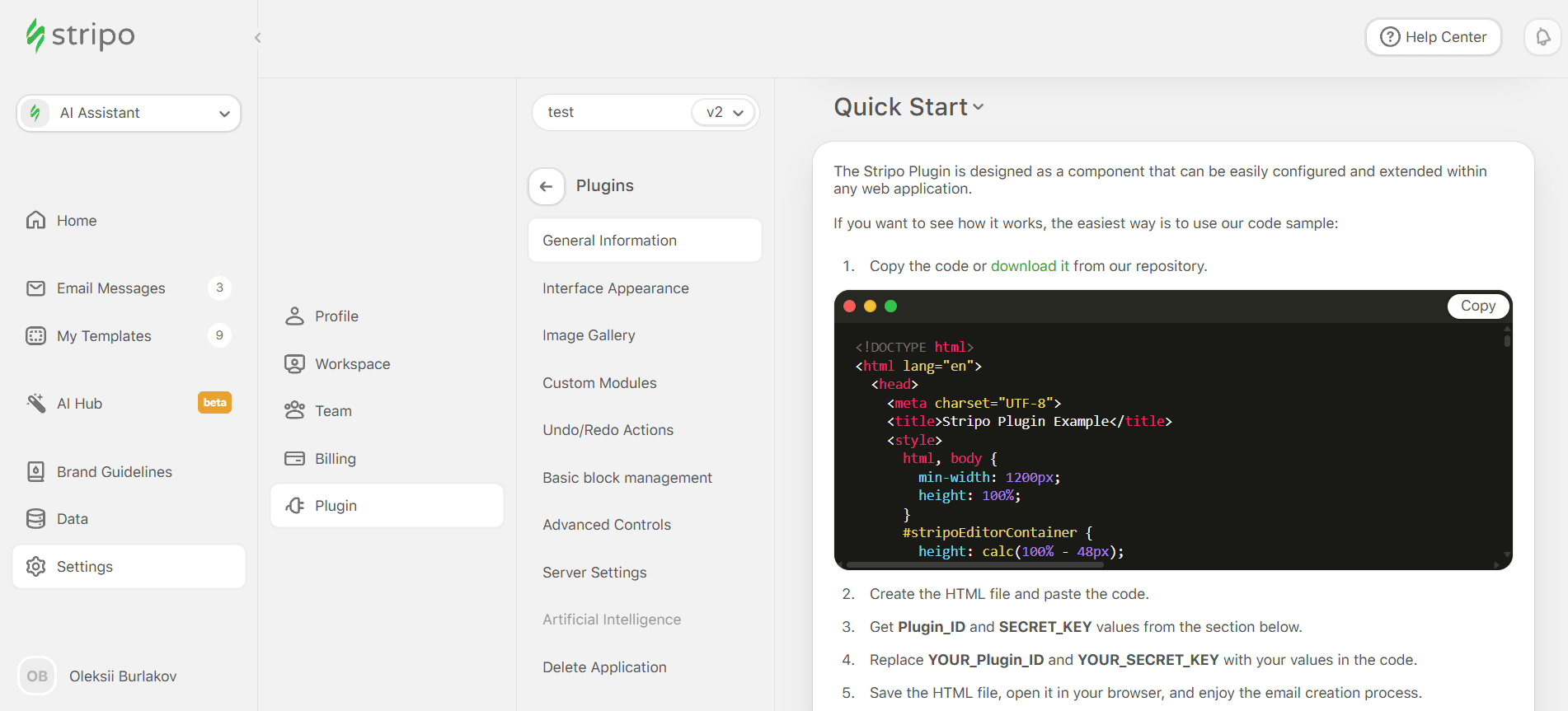Open Email Messages in the sidebar
This screenshot has height=711, width=1568.
[x=129, y=288]
